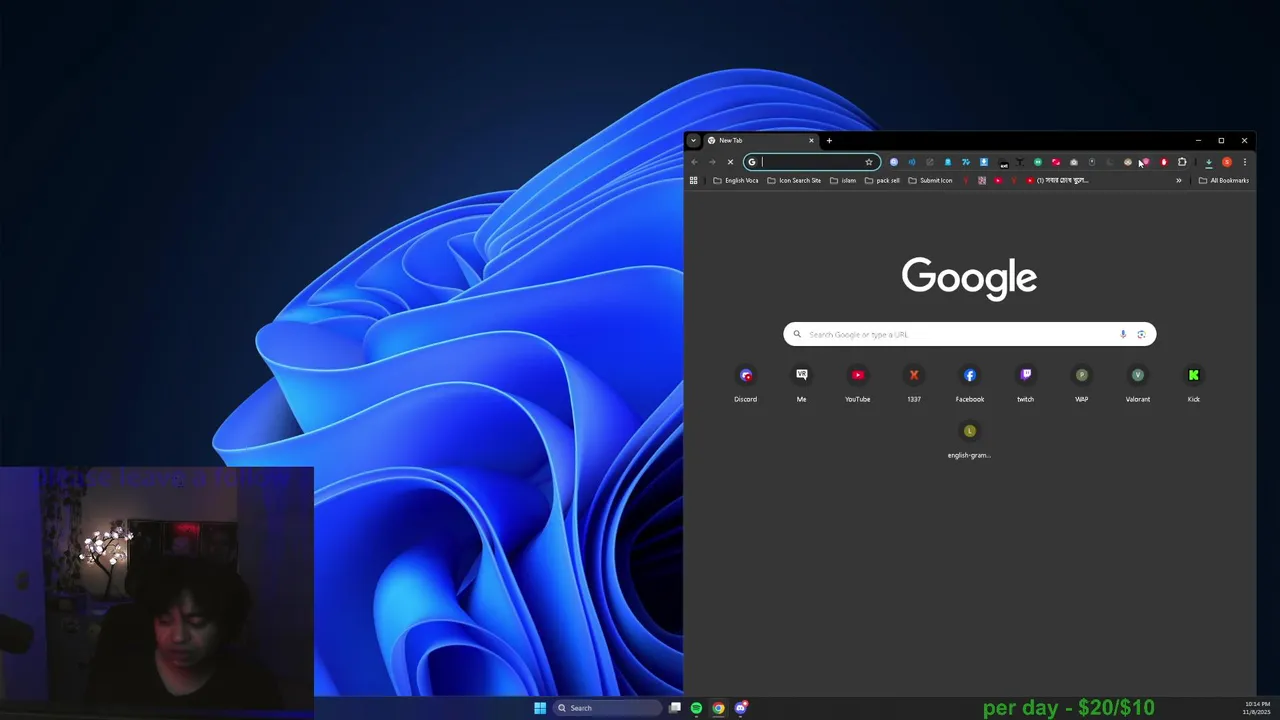Open the YouTube shortcut tile

(x=857, y=384)
